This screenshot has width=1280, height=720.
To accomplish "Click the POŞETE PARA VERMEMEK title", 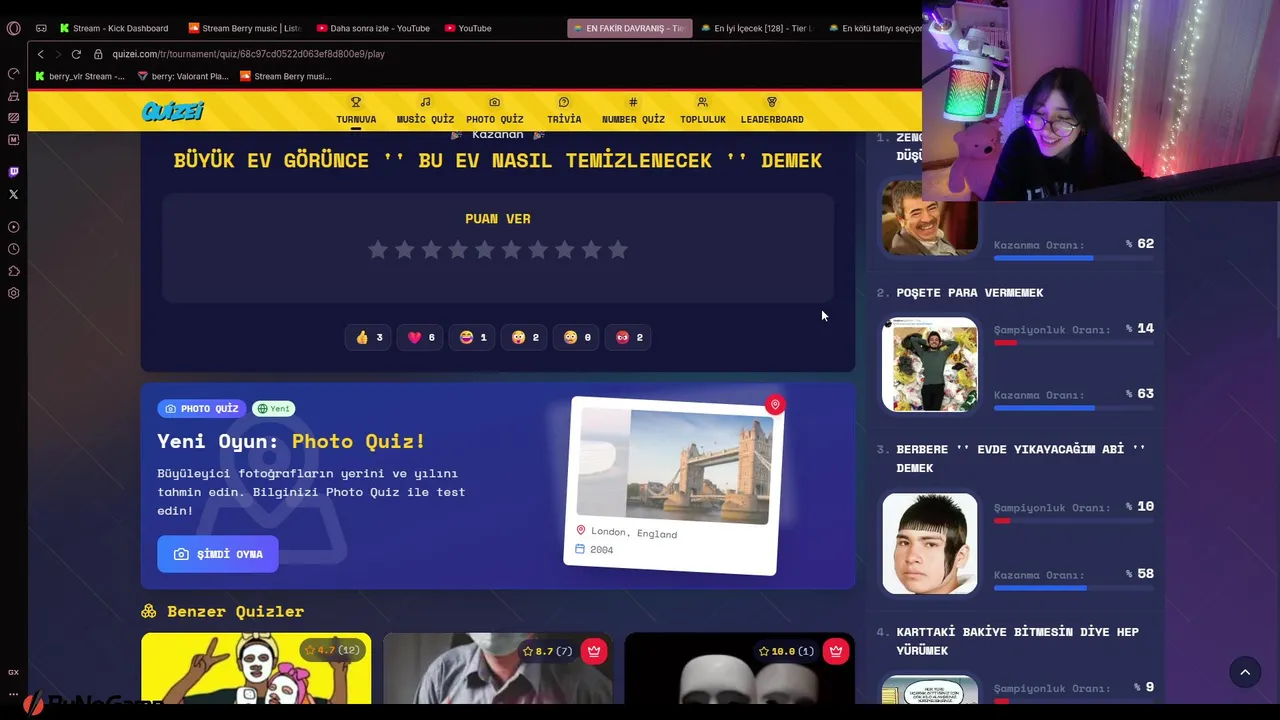I will [969, 293].
